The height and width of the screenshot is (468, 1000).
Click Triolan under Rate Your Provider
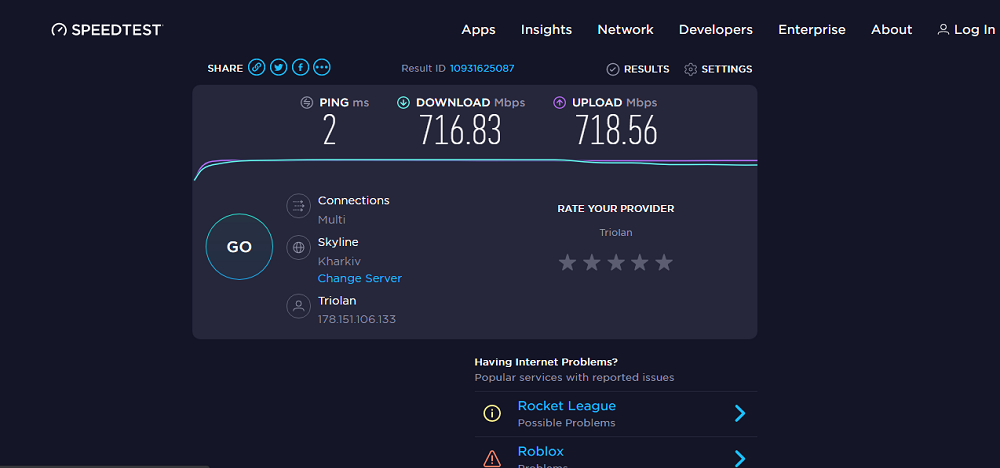coord(615,233)
